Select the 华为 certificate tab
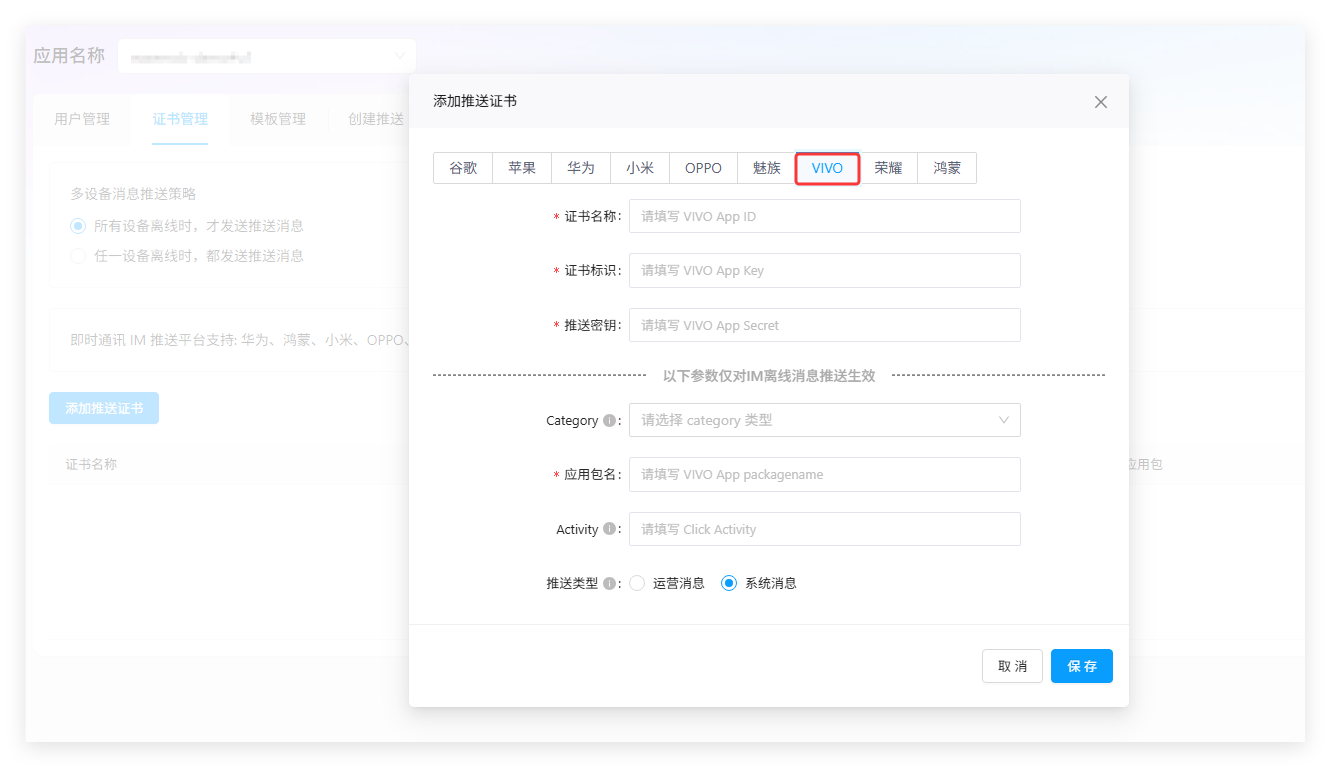The image size is (1330, 767). [581, 168]
